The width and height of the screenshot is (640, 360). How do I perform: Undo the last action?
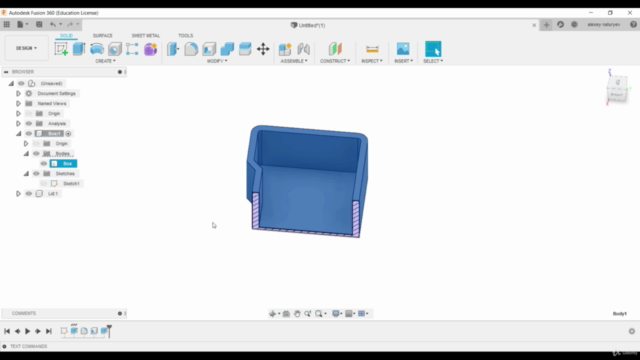(53, 24)
